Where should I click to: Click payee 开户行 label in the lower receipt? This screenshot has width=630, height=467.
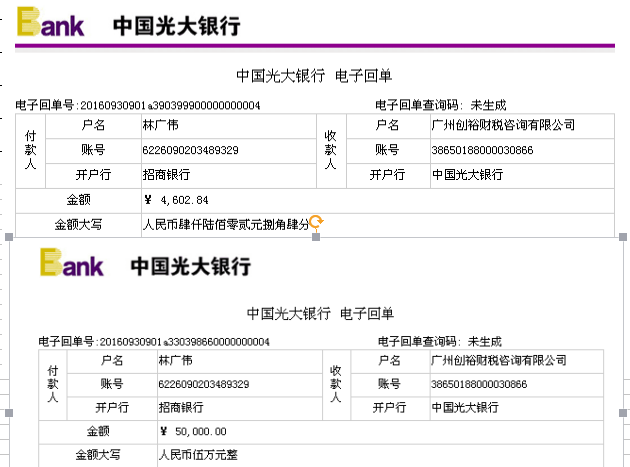tap(389, 408)
